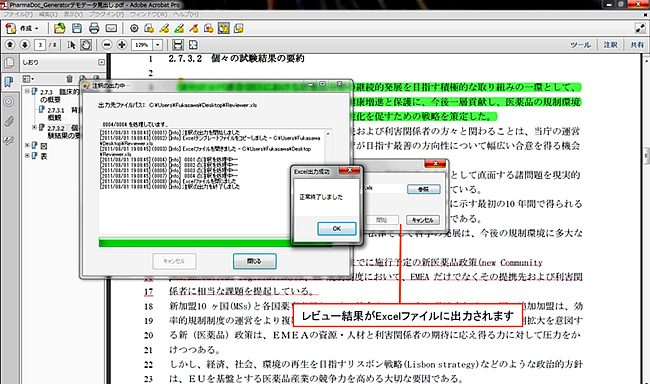Select the 表 bookmark entry
Viewport: 650px width, 384px height.
coord(44,156)
